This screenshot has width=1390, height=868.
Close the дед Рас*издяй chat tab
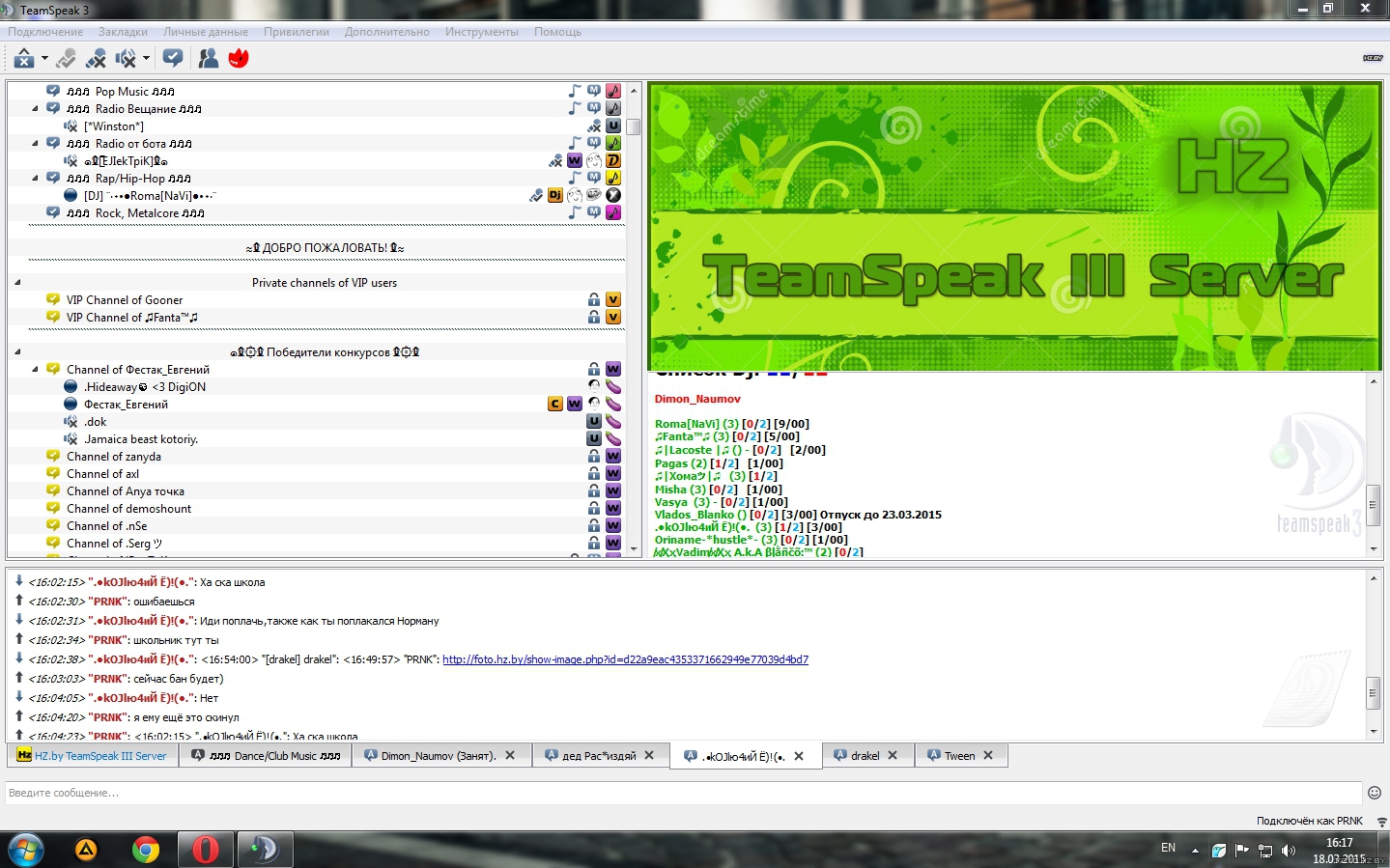point(649,756)
